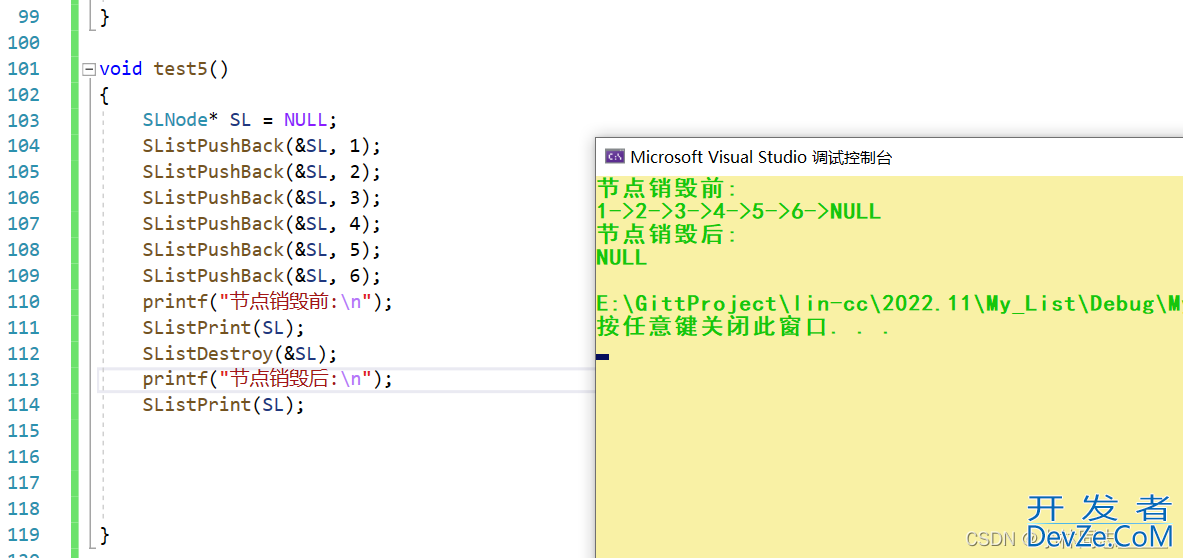Click the SListPrint(SL) on line 111
This screenshot has width=1183, height=558.
[223, 328]
